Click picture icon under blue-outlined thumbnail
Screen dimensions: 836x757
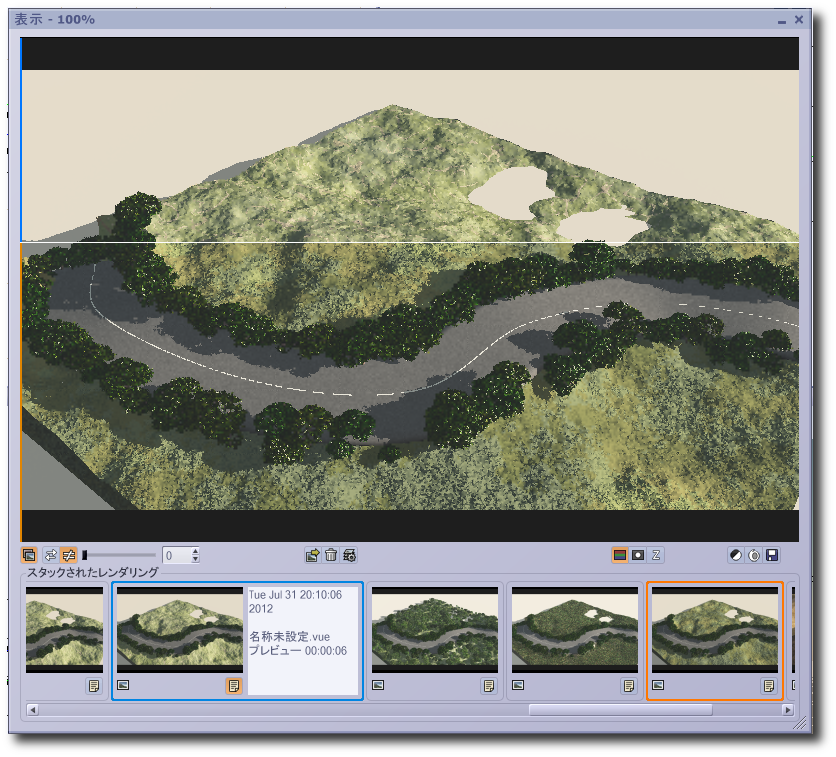coord(123,685)
